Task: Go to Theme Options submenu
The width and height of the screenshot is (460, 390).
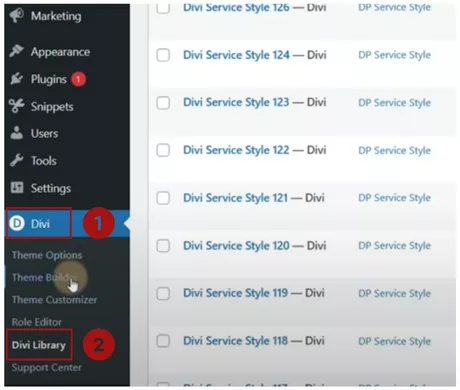Action: click(47, 255)
